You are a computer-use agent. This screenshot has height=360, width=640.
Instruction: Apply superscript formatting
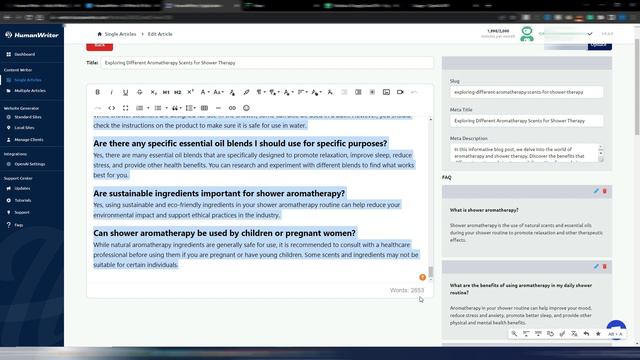coord(190,92)
